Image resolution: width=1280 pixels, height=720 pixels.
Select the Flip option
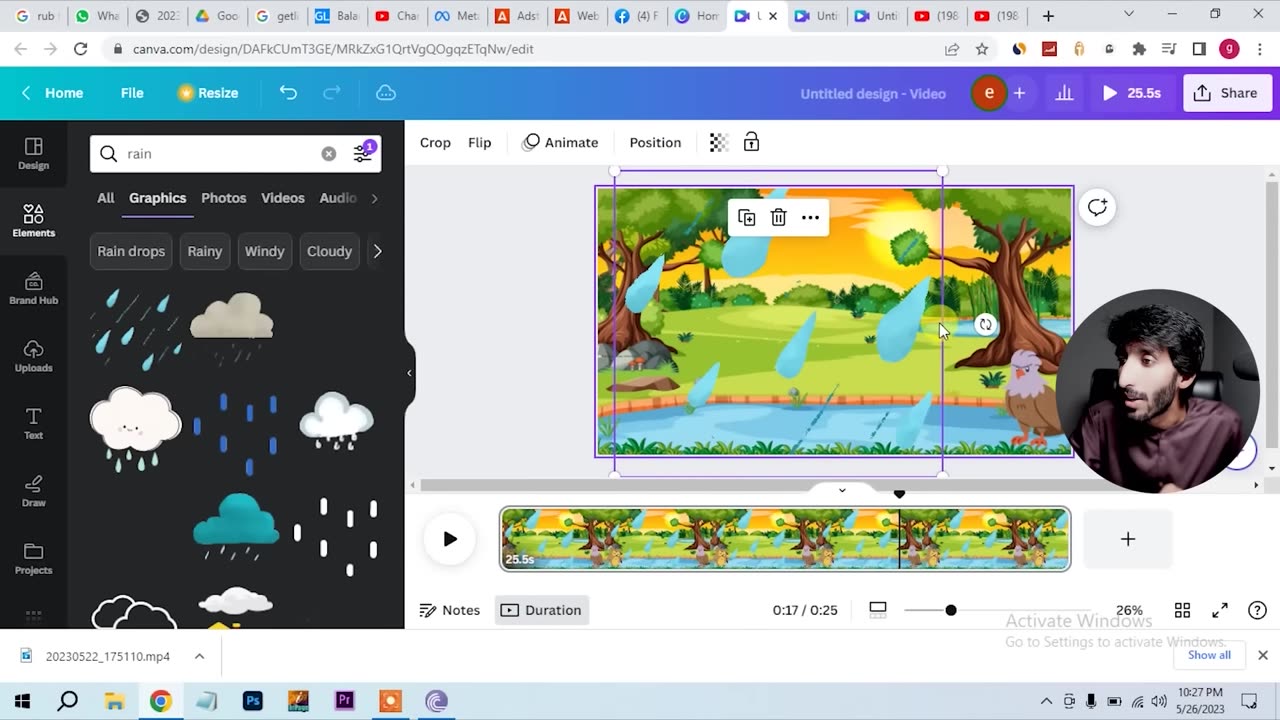480,143
